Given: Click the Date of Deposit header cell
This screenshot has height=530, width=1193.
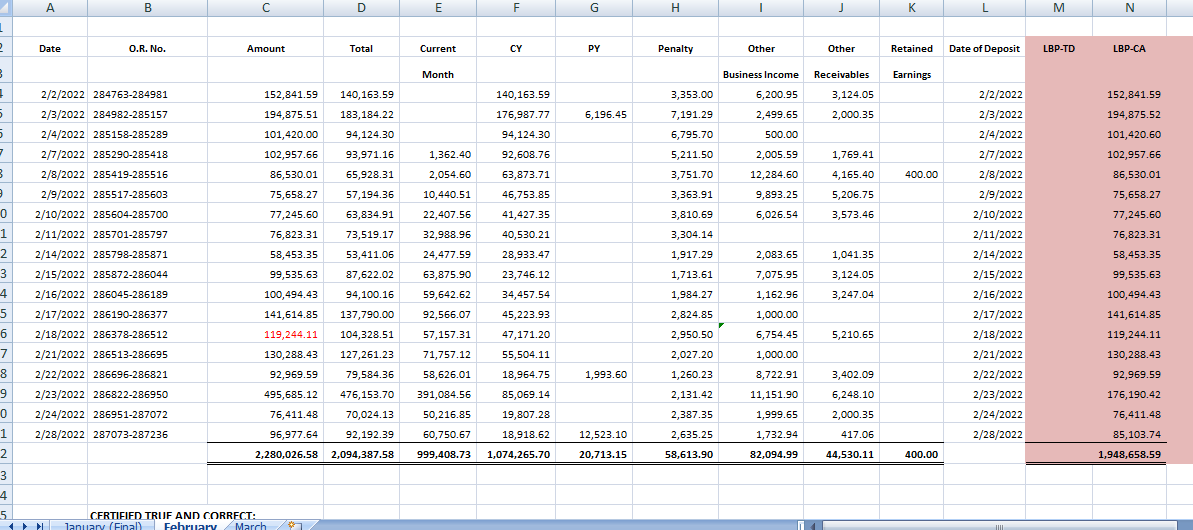Looking at the screenshot, I should [x=985, y=48].
